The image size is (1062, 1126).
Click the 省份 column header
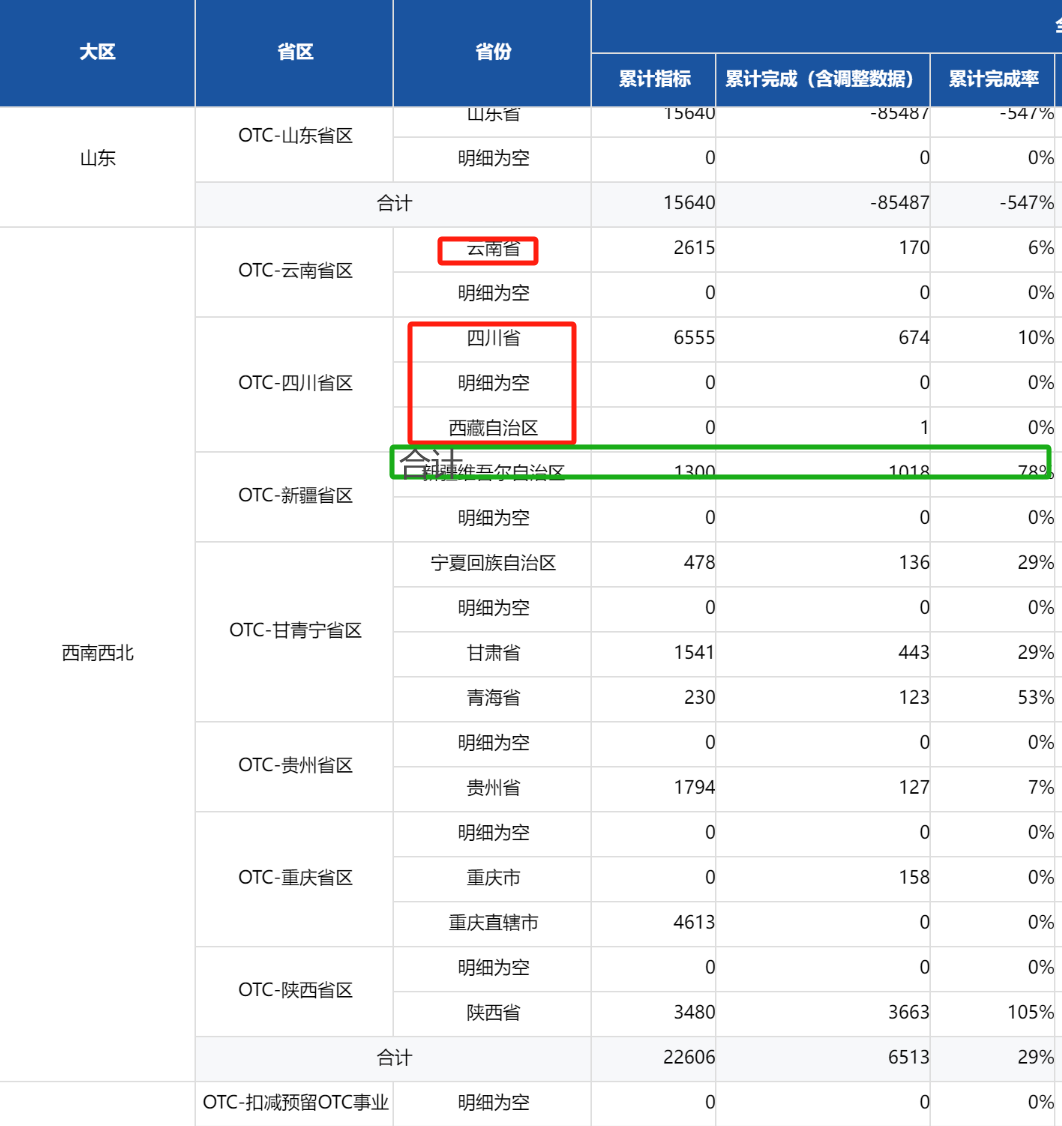pos(493,53)
